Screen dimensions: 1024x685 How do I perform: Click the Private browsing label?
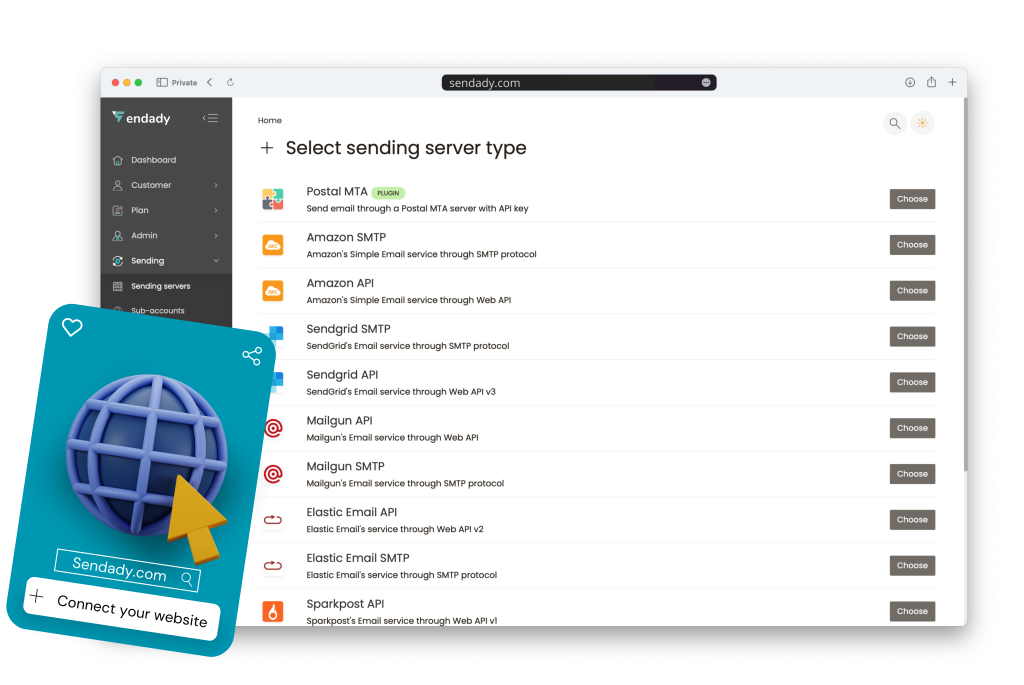click(184, 83)
